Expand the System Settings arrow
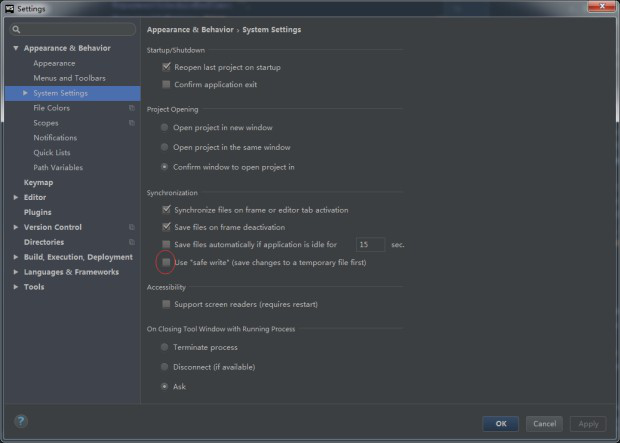 point(25,93)
